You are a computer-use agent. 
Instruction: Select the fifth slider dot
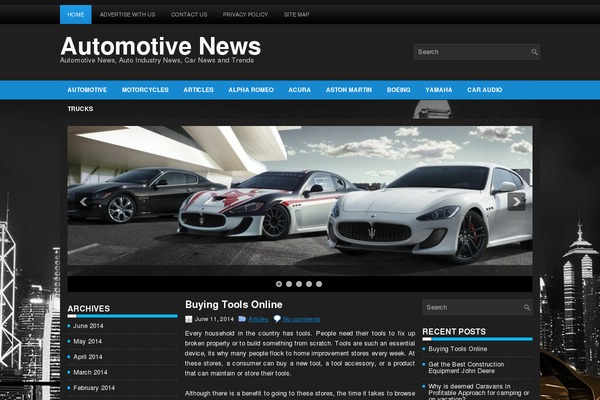pos(319,284)
